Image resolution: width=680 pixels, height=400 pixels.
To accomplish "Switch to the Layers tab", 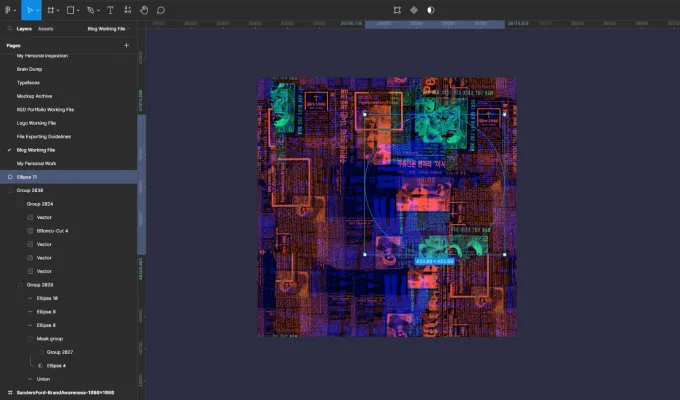I will click(x=24, y=29).
